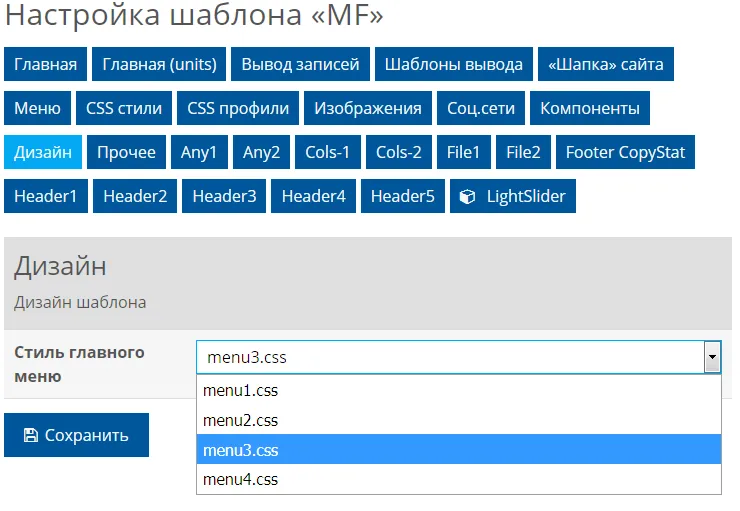Switch to the Footer CopyStat tab
This screenshot has height=511, width=740.
tap(625, 152)
